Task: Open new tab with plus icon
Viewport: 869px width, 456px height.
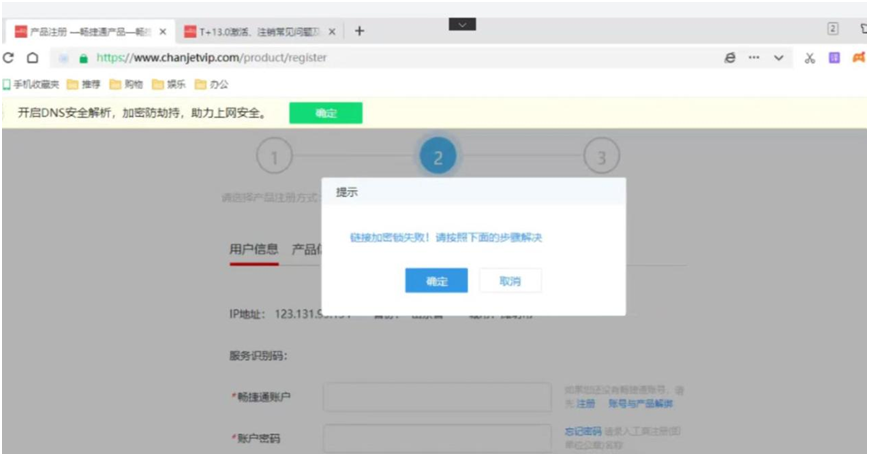Action: pos(359,31)
